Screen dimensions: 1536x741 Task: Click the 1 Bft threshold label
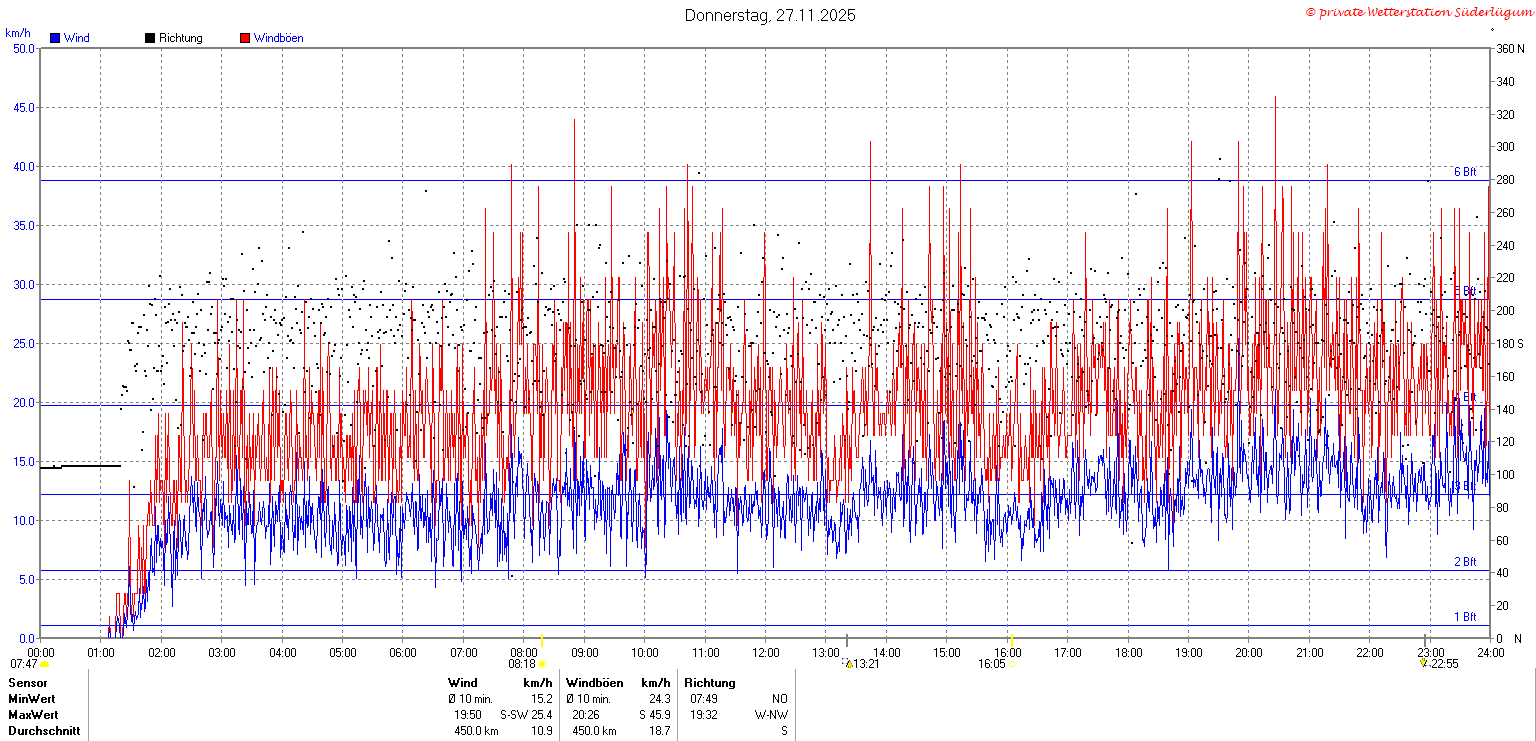1465,617
